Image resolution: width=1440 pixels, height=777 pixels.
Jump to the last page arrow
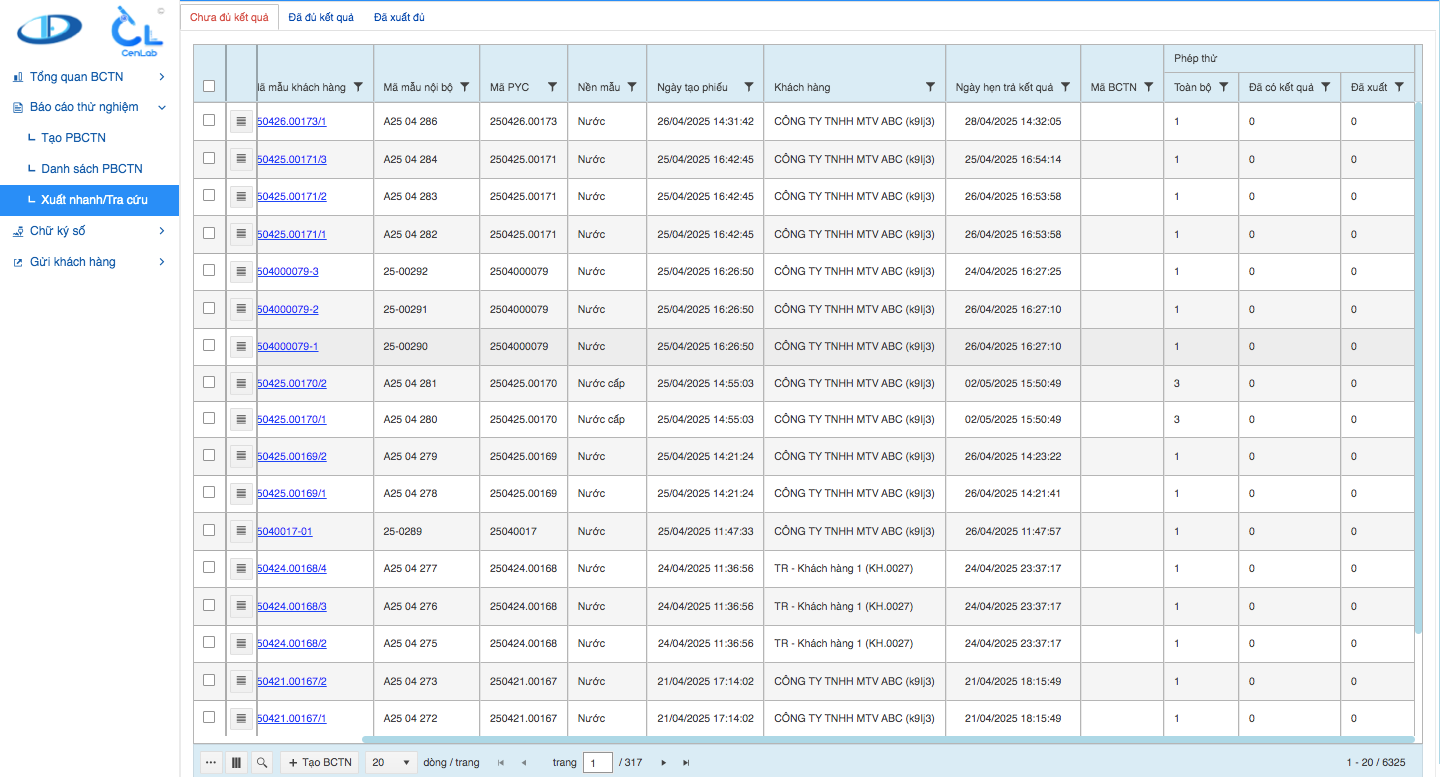click(686, 763)
